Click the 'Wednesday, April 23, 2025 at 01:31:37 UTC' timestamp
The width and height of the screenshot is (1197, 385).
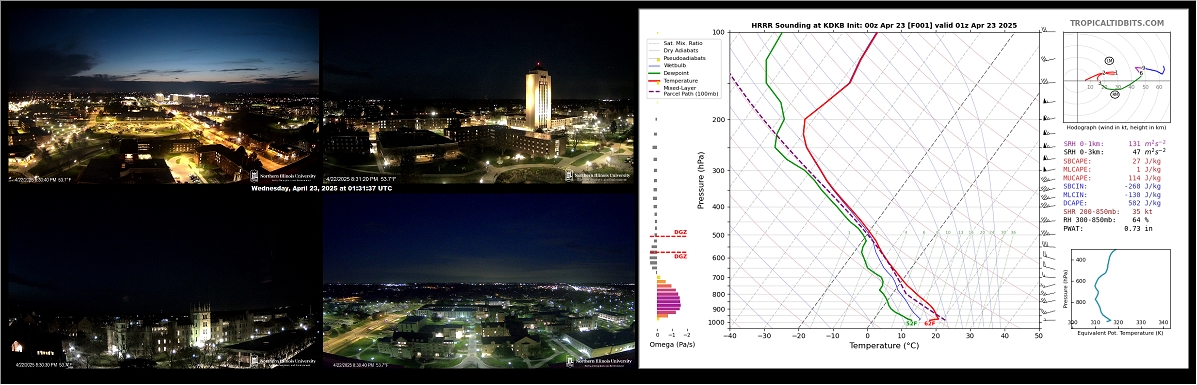[321, 188]
